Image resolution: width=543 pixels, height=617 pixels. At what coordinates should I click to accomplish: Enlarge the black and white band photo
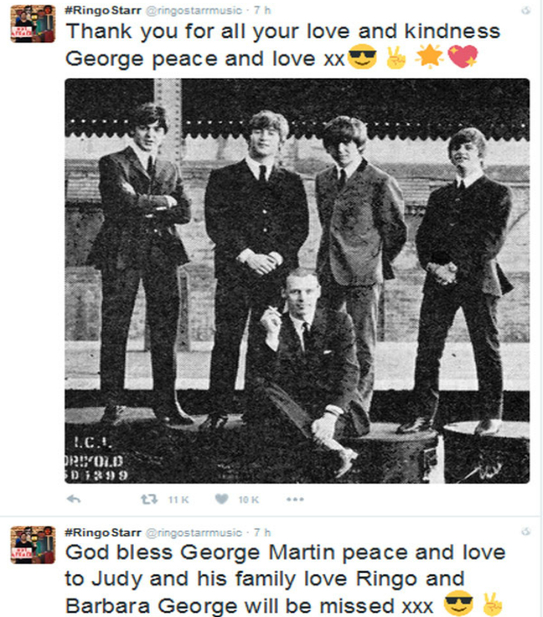pyautogui.click(x=297, y=281)
